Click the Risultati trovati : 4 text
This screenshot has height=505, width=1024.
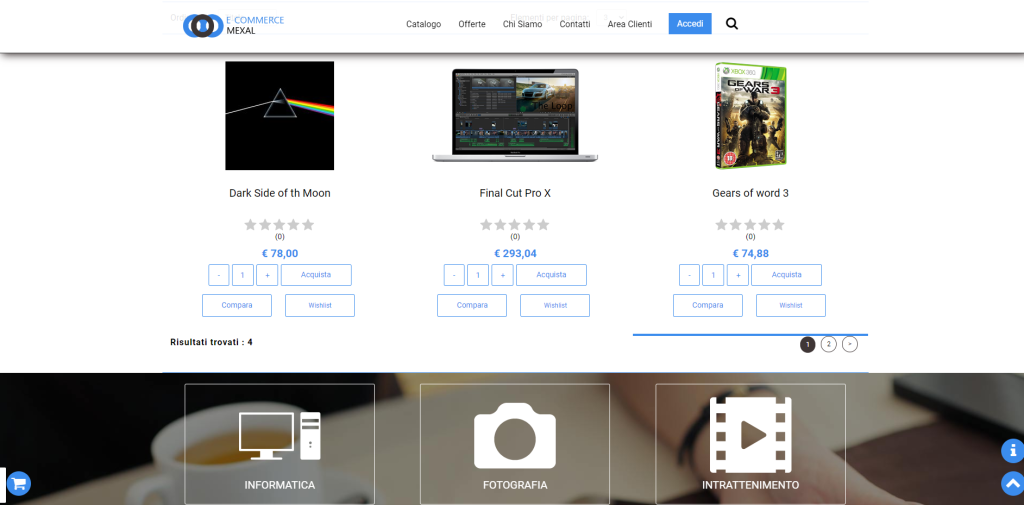211,342
